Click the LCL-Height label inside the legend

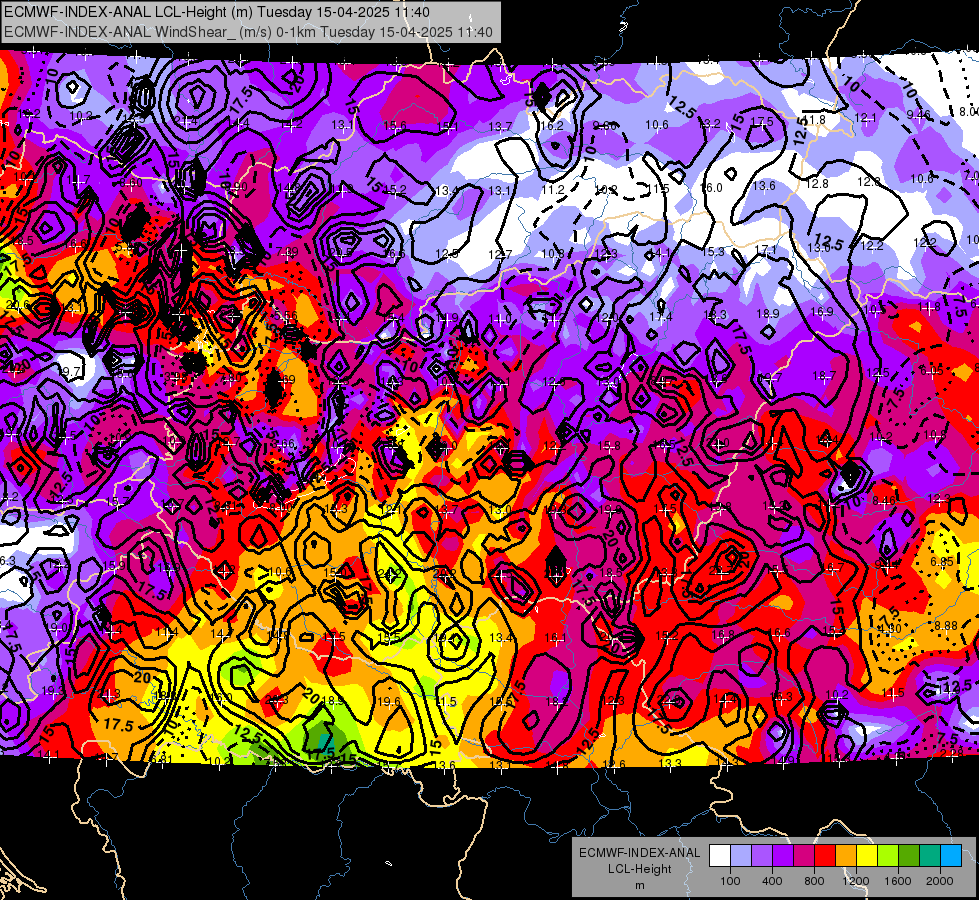coord(639,869)
